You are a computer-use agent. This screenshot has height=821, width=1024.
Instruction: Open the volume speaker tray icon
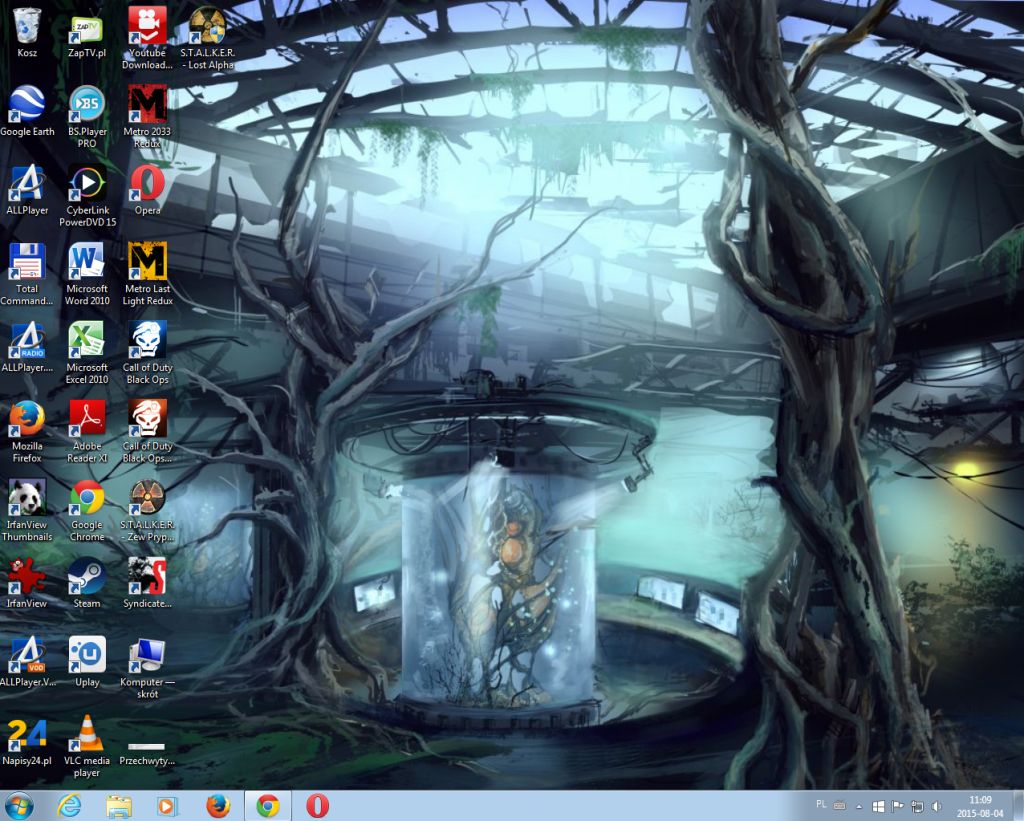(x=936, y=807)
